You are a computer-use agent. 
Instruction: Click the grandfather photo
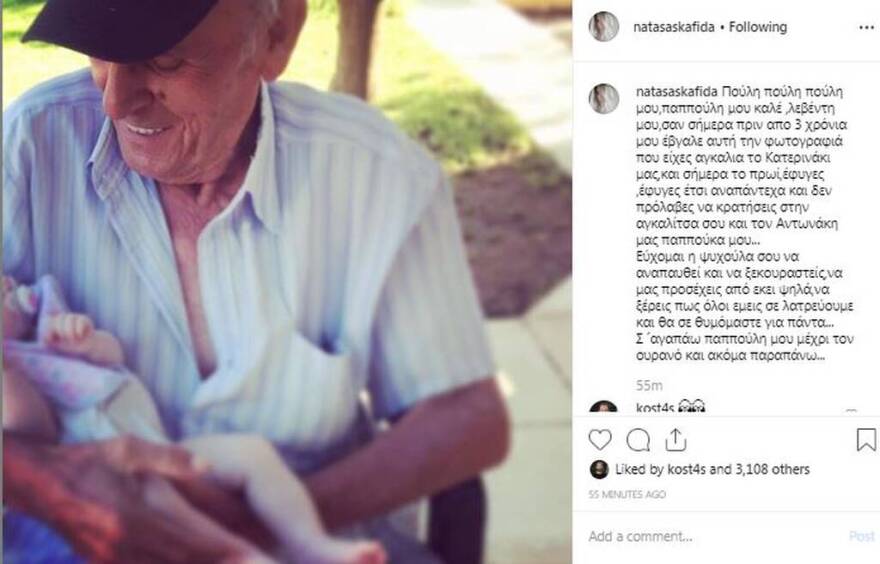pyautogui.click(x=287, y=282)
